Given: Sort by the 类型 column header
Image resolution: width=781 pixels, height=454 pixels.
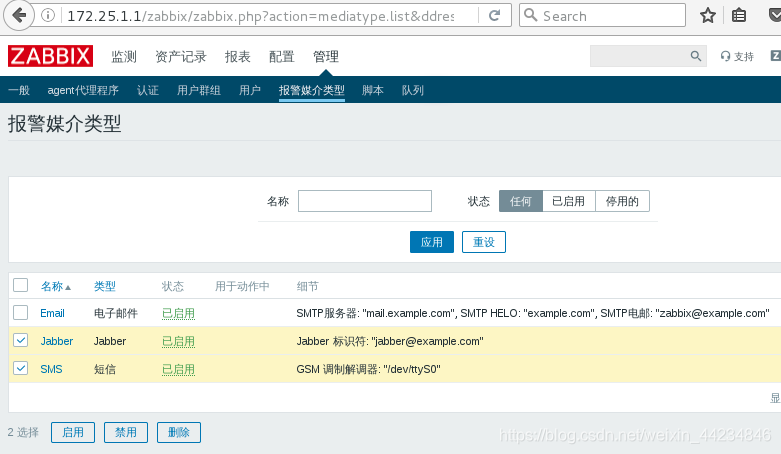Looking at the screenshot, I should click(105, 287).
